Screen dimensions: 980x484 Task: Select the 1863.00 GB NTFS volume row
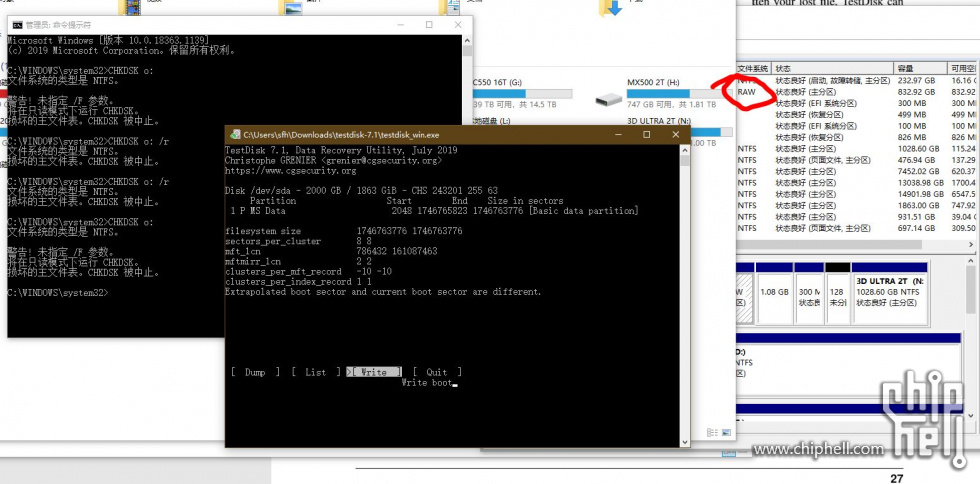coord(856,205)
